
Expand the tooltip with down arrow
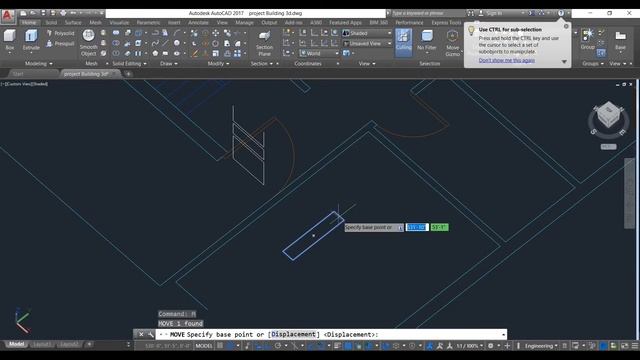564,62
